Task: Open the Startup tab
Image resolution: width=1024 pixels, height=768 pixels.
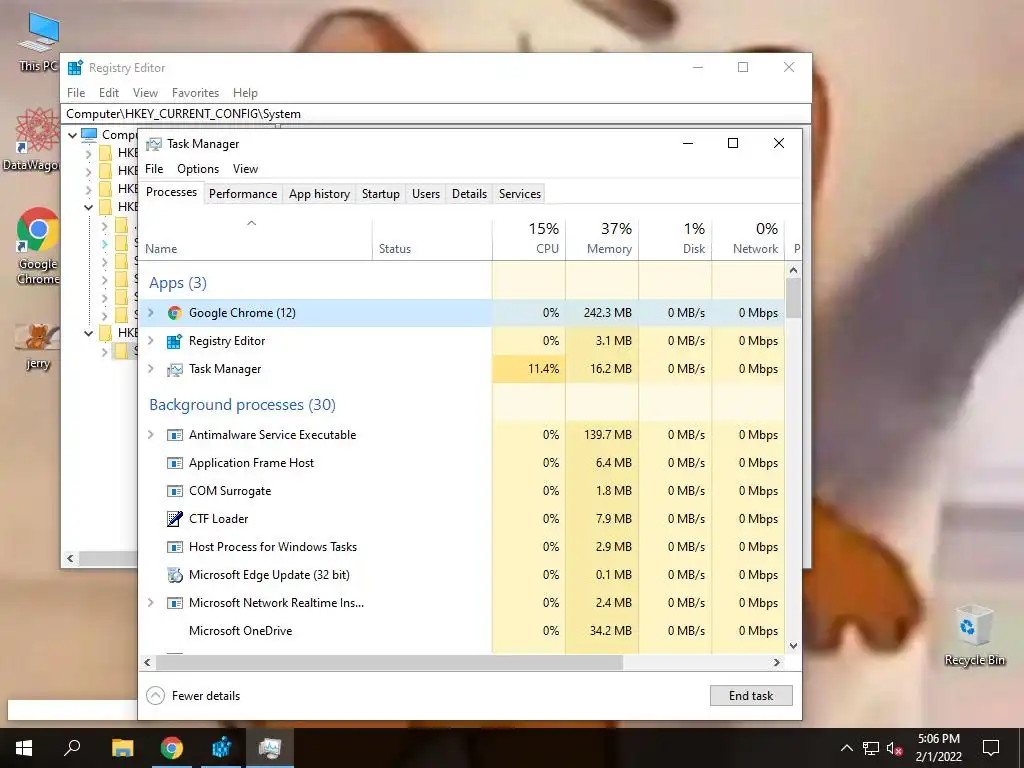Action: 381,194
